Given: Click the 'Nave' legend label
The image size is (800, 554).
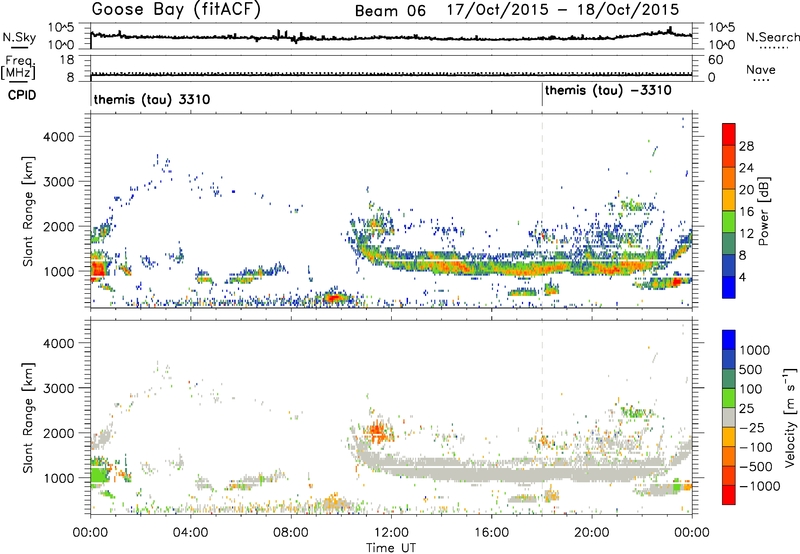Looking at the screenshot, I should [x=761, y=69].
